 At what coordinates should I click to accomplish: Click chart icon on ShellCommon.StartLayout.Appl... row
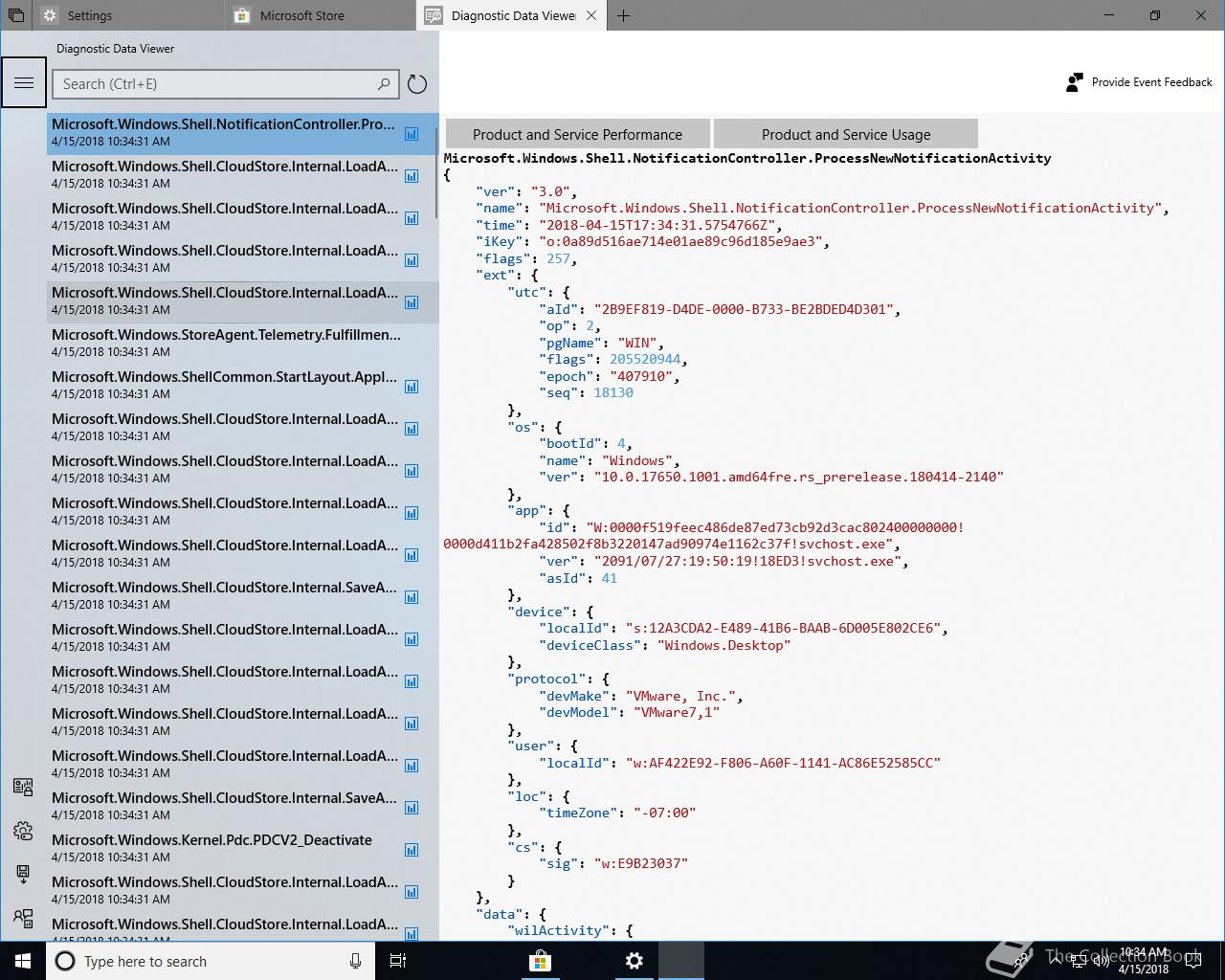pyautogui.click(x=412, y=387)
